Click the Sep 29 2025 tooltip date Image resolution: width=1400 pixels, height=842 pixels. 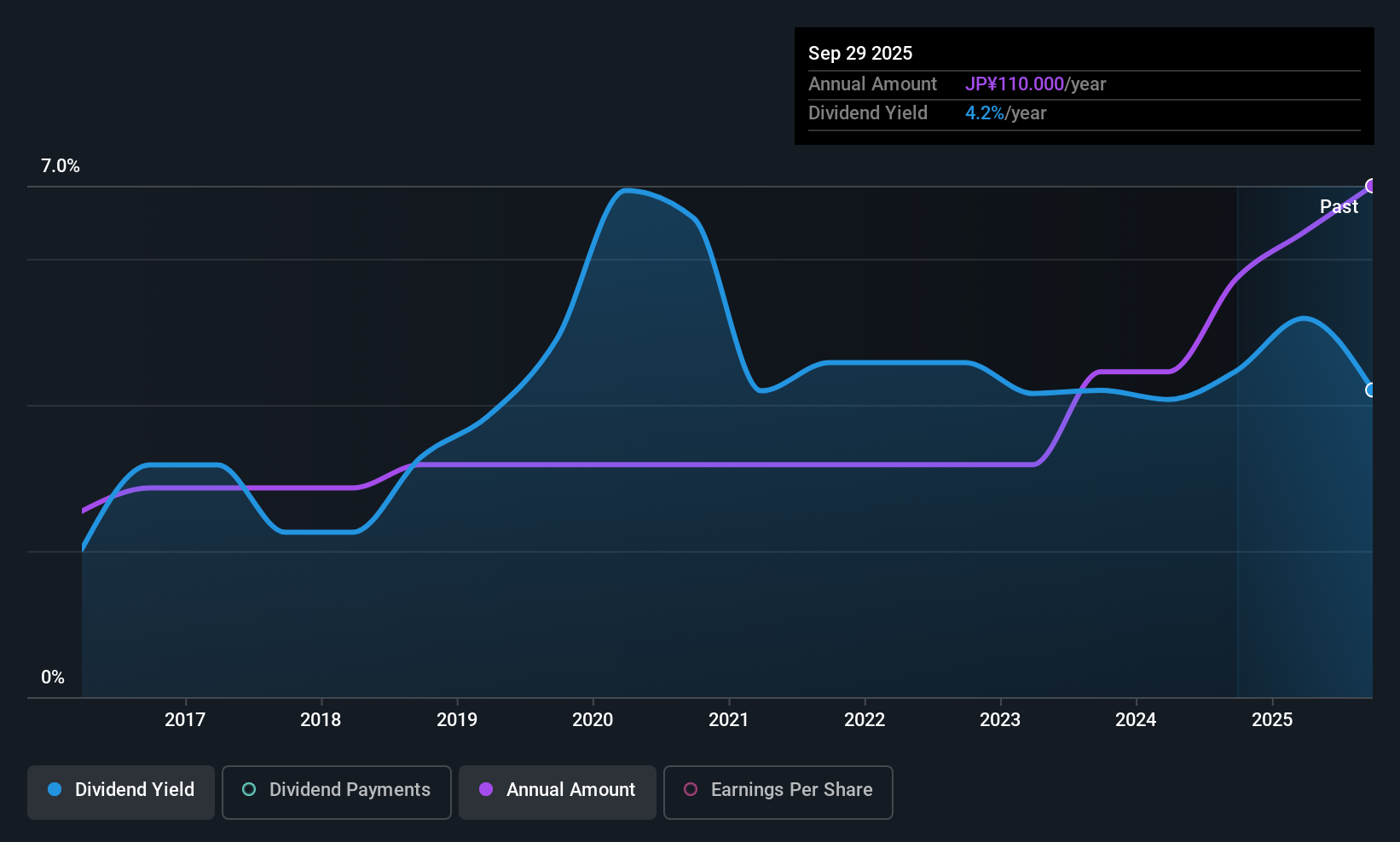click(x=860, y=53)
